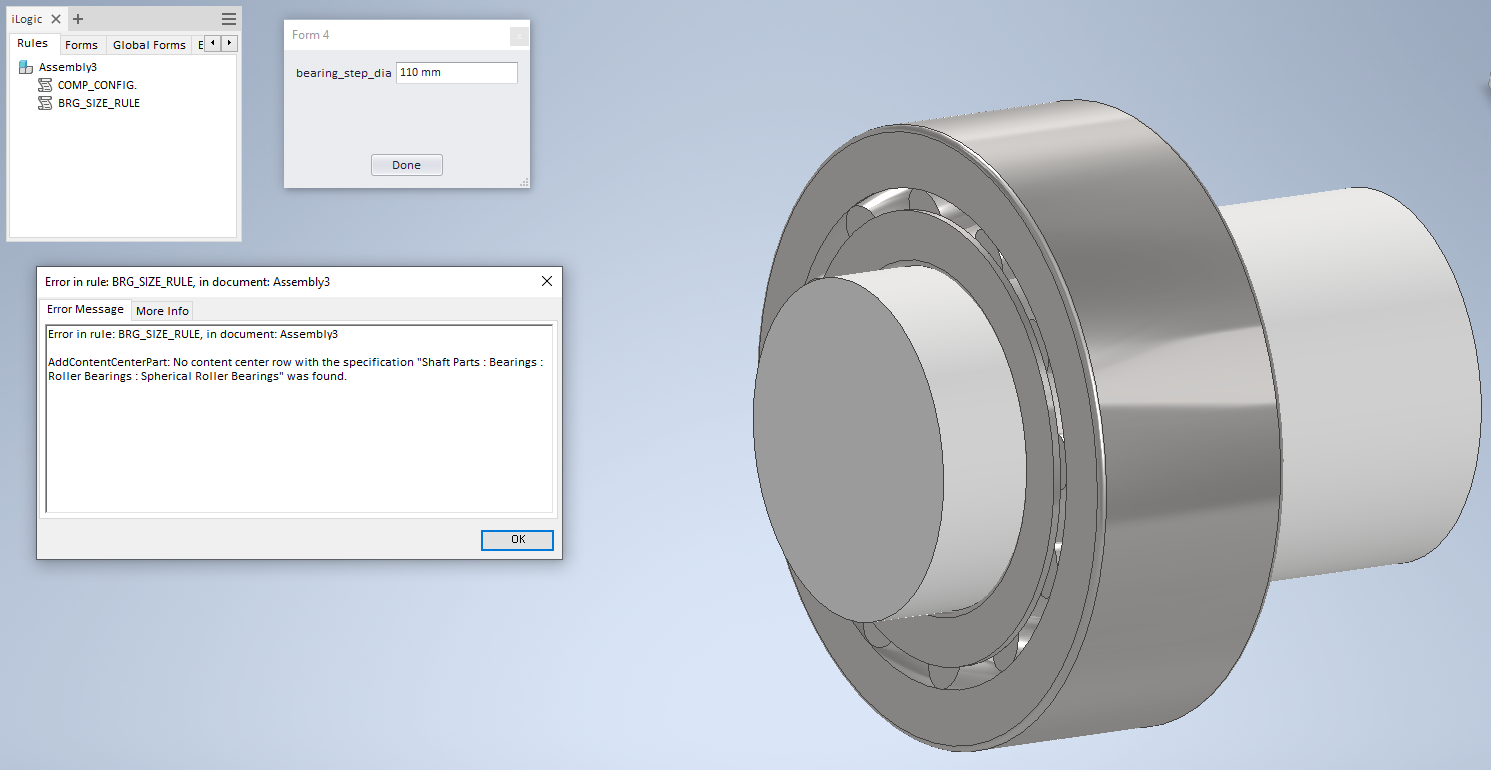The image size is (1491, 770).
Task: Switch to the More Info tab in error dialog
Action: coord(161,310)
